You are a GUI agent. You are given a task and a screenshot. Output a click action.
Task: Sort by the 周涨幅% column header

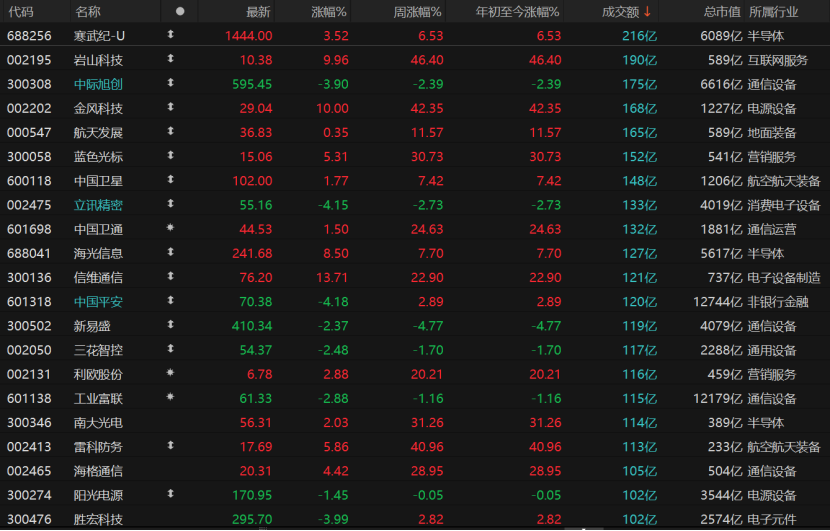(417, 12)
